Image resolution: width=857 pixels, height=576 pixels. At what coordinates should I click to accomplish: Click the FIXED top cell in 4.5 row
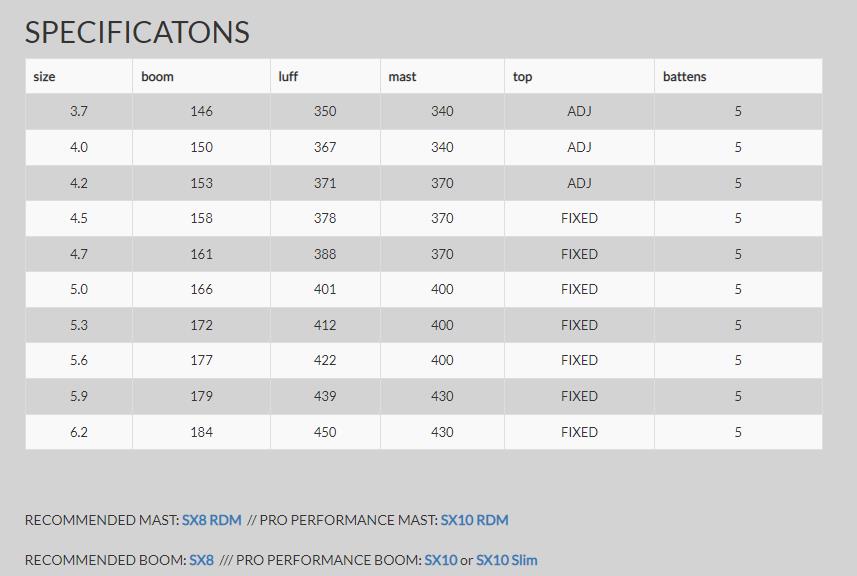[579, 219]
